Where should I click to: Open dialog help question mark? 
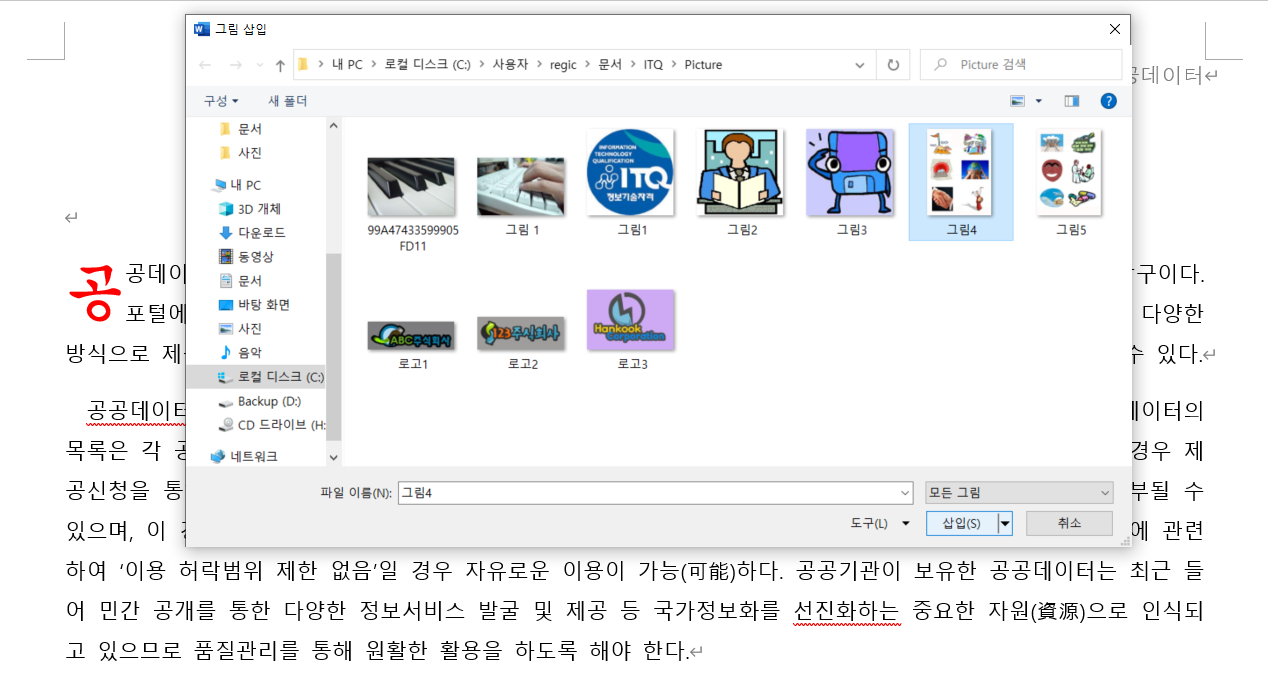[1108, 101]
